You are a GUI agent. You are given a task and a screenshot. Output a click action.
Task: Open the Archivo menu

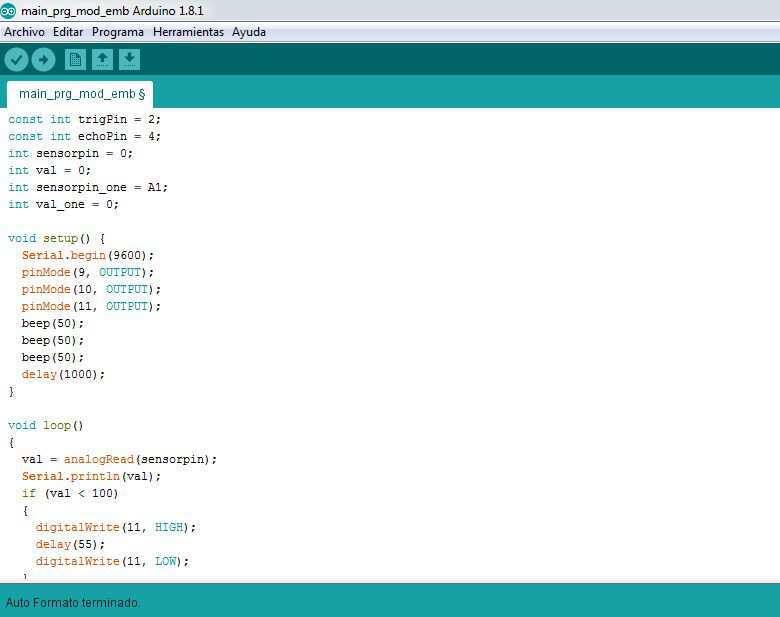24,32
